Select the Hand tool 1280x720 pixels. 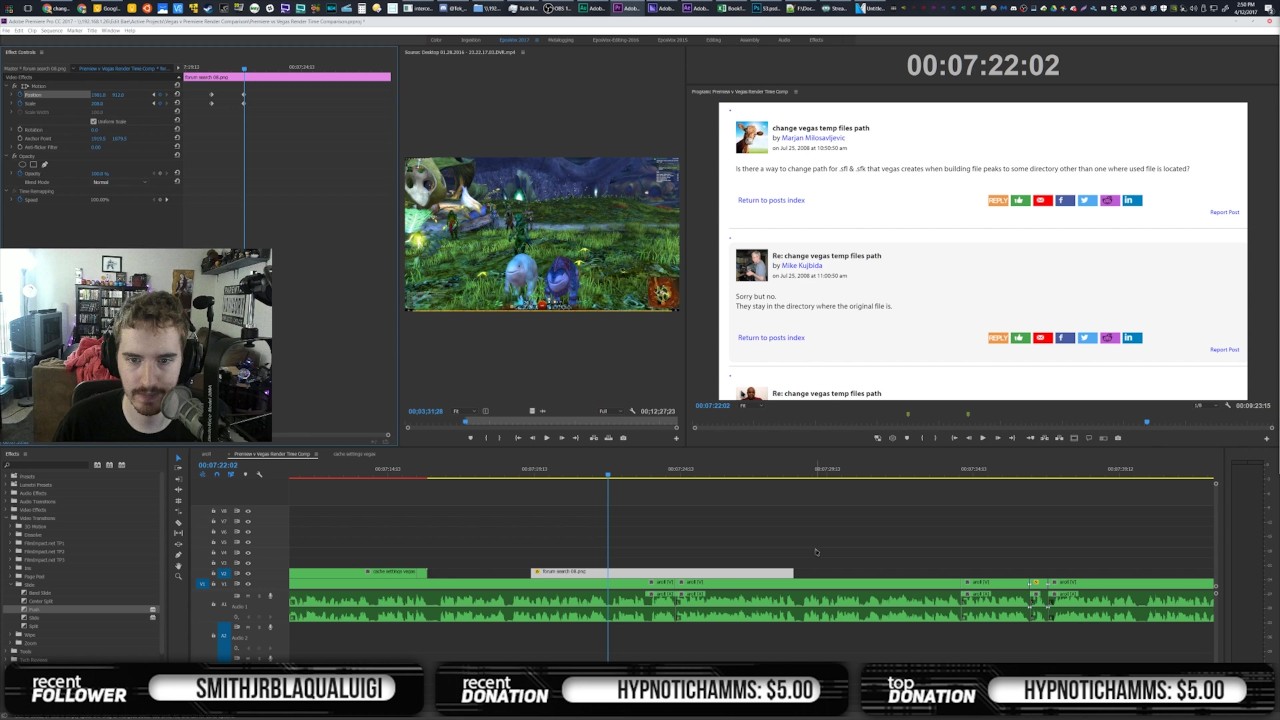(178, 565)
